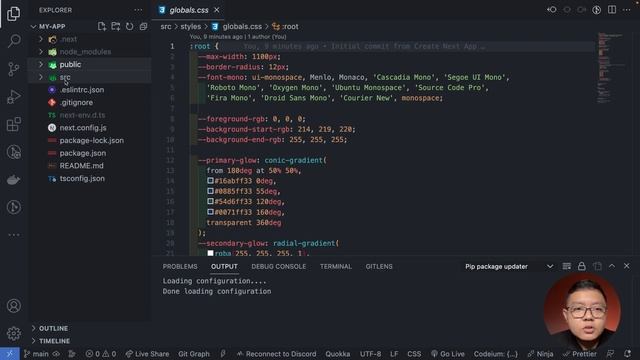Click Prettier status item
Viewport: 640px width, 360px height.
click(580, 354)
